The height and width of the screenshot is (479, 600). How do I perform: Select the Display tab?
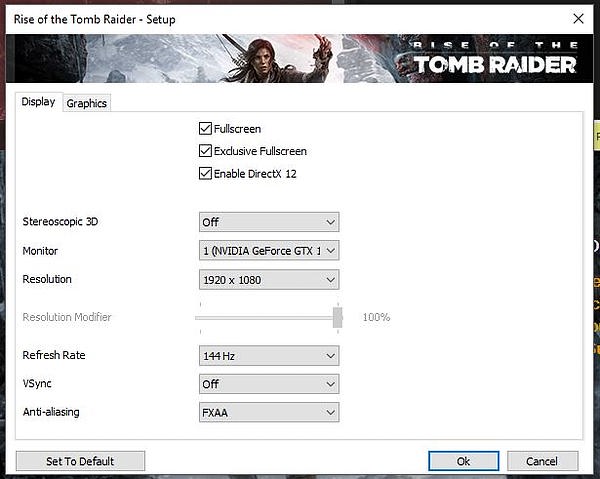coord(38,102)
